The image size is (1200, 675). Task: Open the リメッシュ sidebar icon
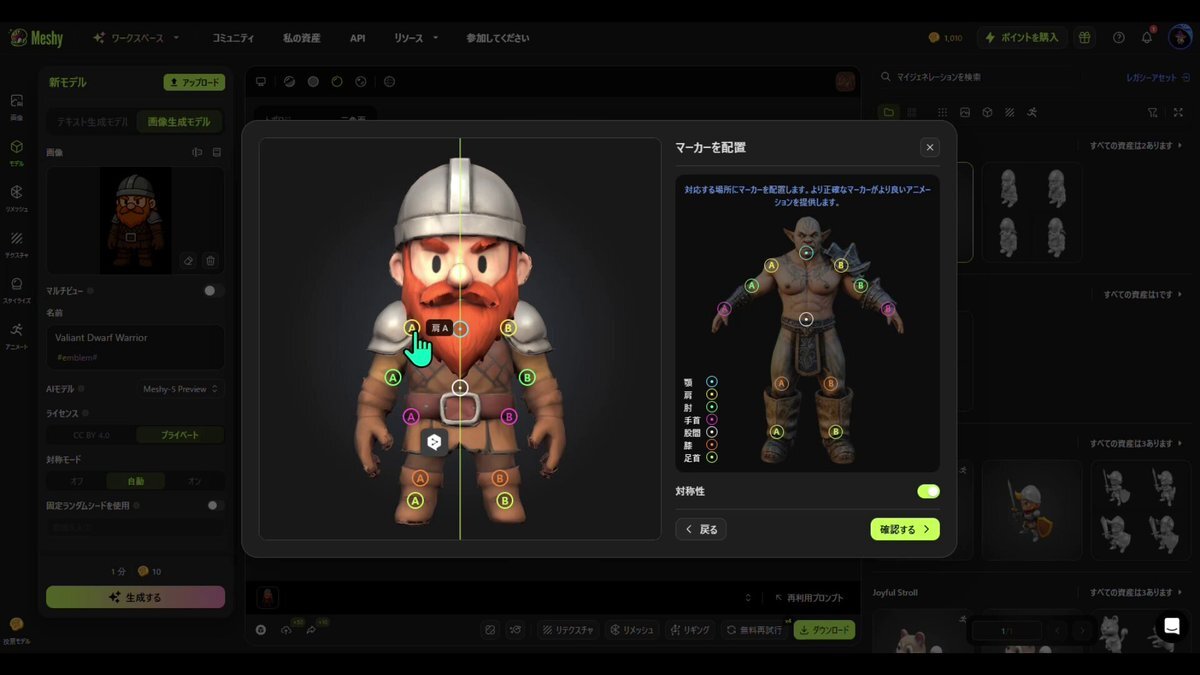coord(17,197)
